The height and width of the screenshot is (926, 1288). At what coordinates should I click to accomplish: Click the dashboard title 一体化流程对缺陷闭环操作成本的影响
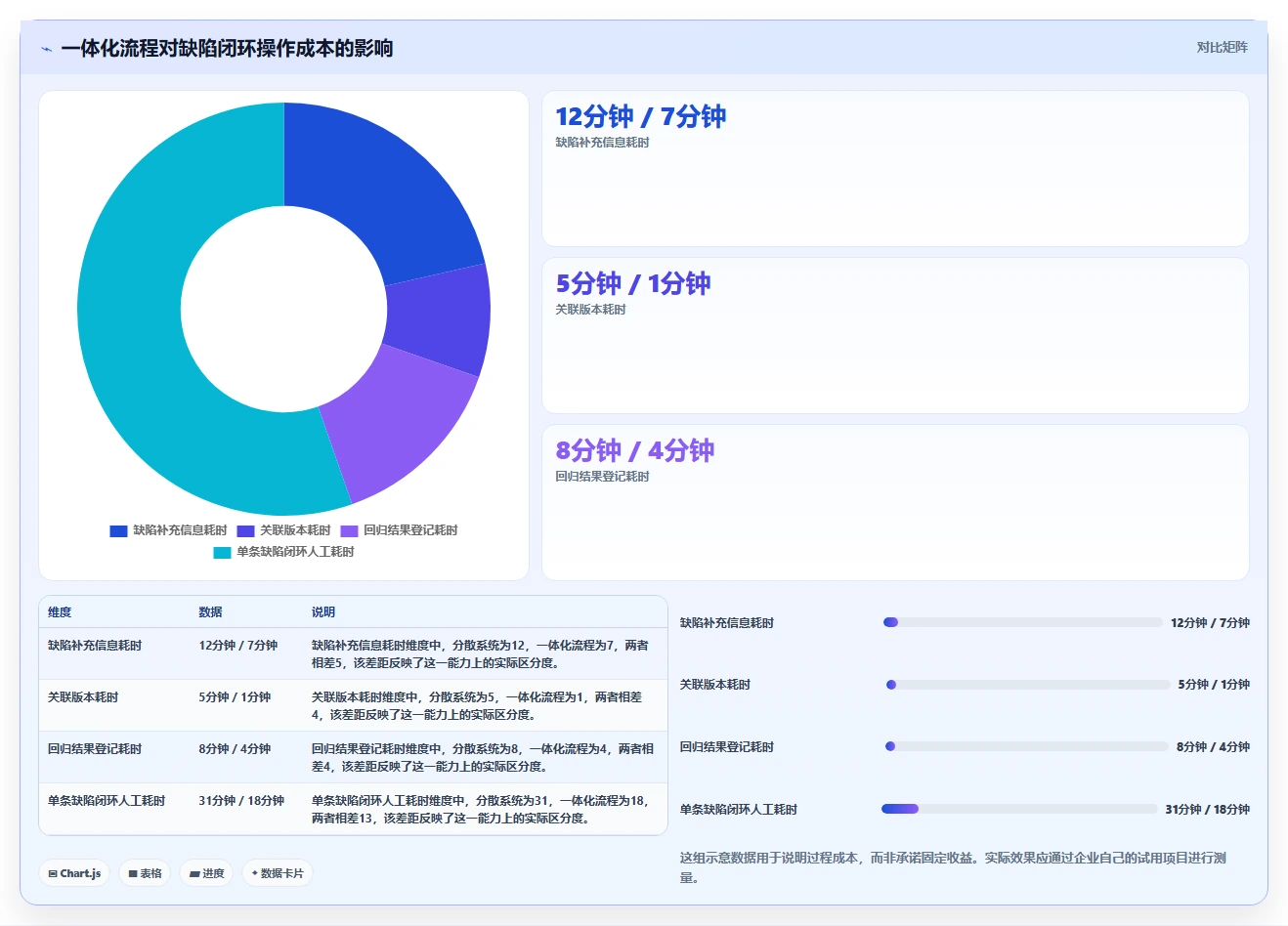[x=227, y=48]
